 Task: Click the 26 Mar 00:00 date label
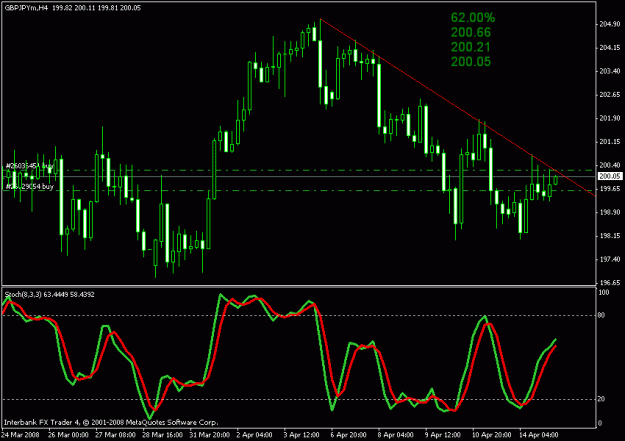[69, 435]
